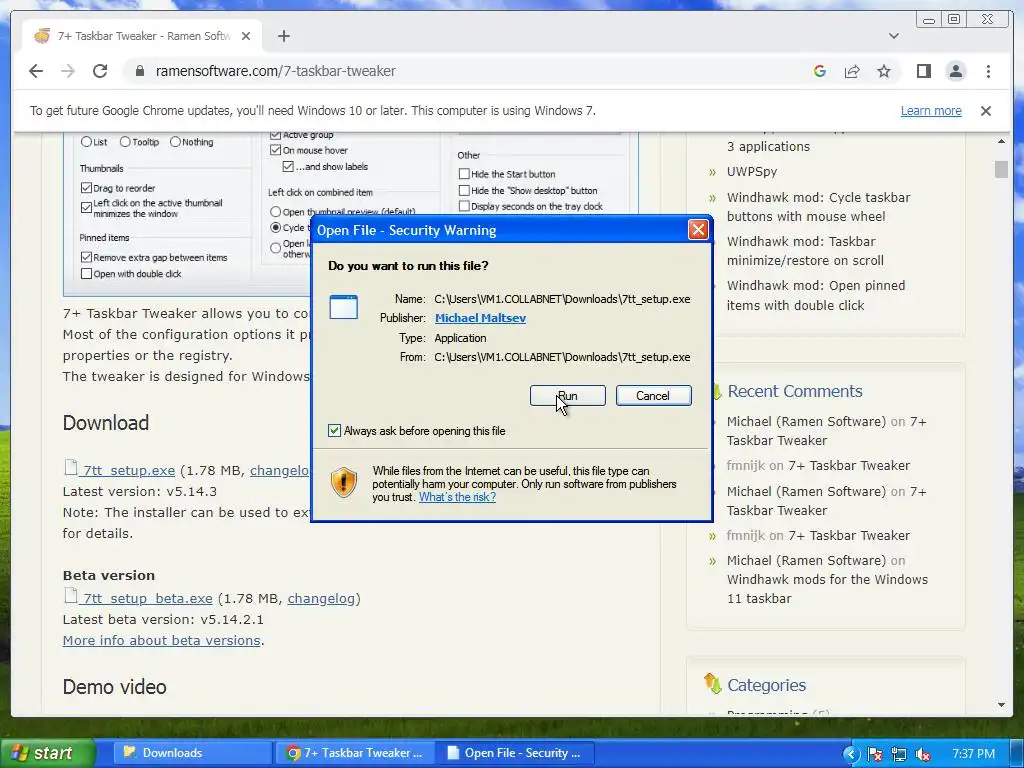Open Windhawk mod: Open pinned items link
The image size is (1024, 768).
[x=816, y=295]
